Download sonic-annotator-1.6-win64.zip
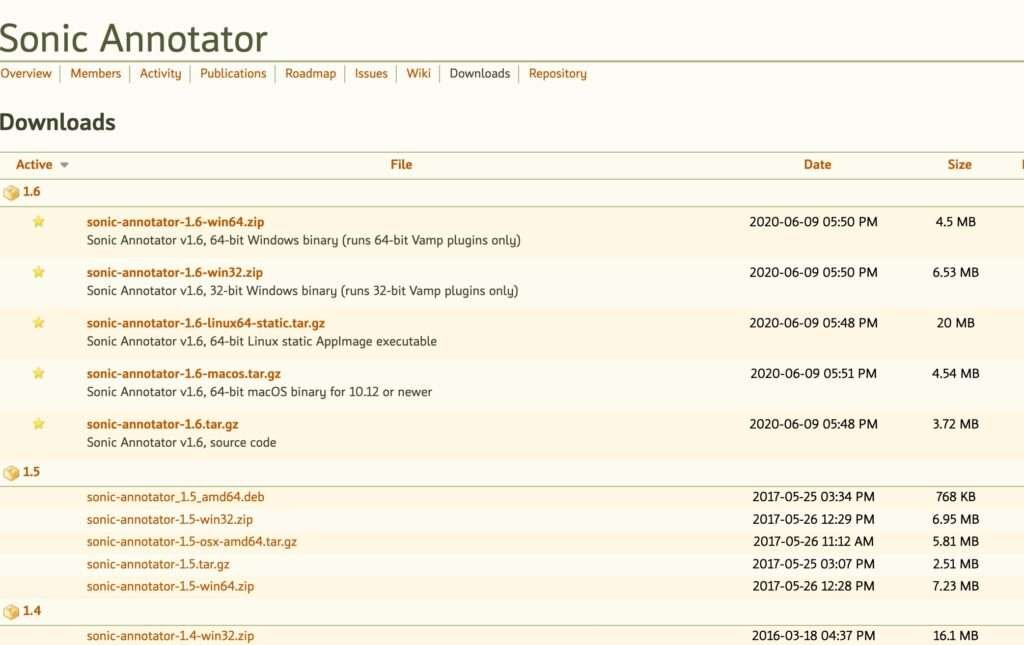1024x645 pixels. point(175,222)
